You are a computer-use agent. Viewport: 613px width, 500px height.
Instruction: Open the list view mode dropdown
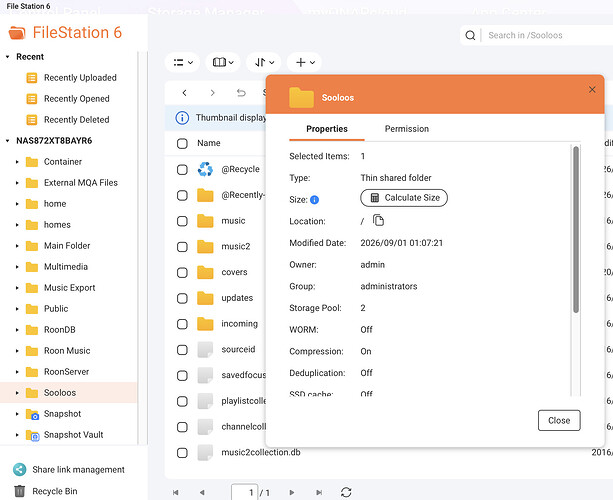point(183,63)
